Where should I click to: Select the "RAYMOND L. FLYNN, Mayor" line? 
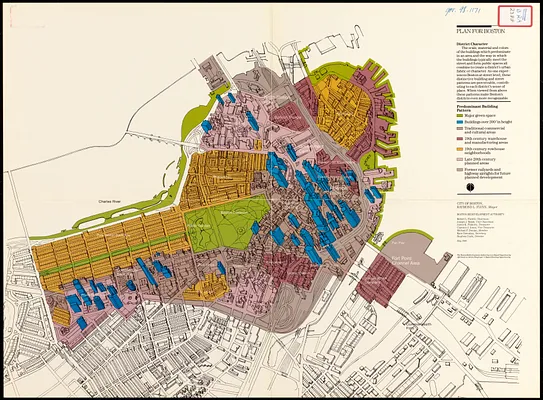tap(477, 207)
